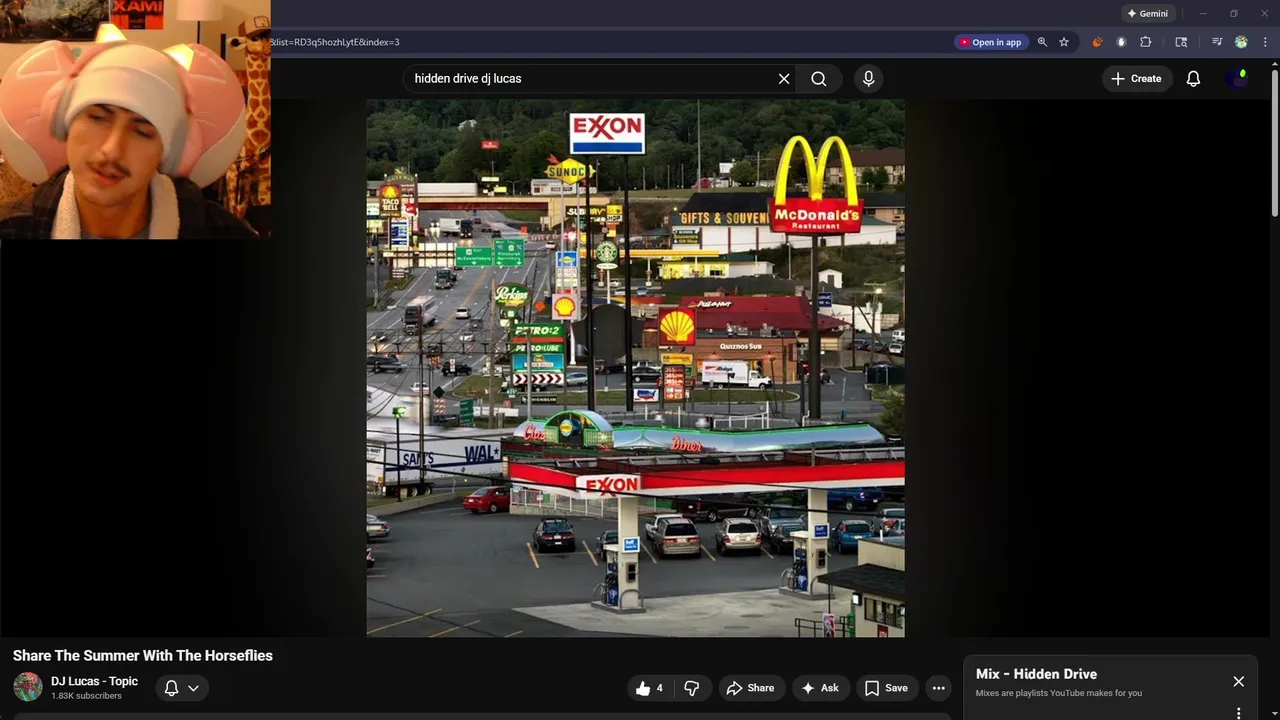Open the DJ Lucas - Topic channel link
This screenshot has width=1280, height=720.
point(94,681)
